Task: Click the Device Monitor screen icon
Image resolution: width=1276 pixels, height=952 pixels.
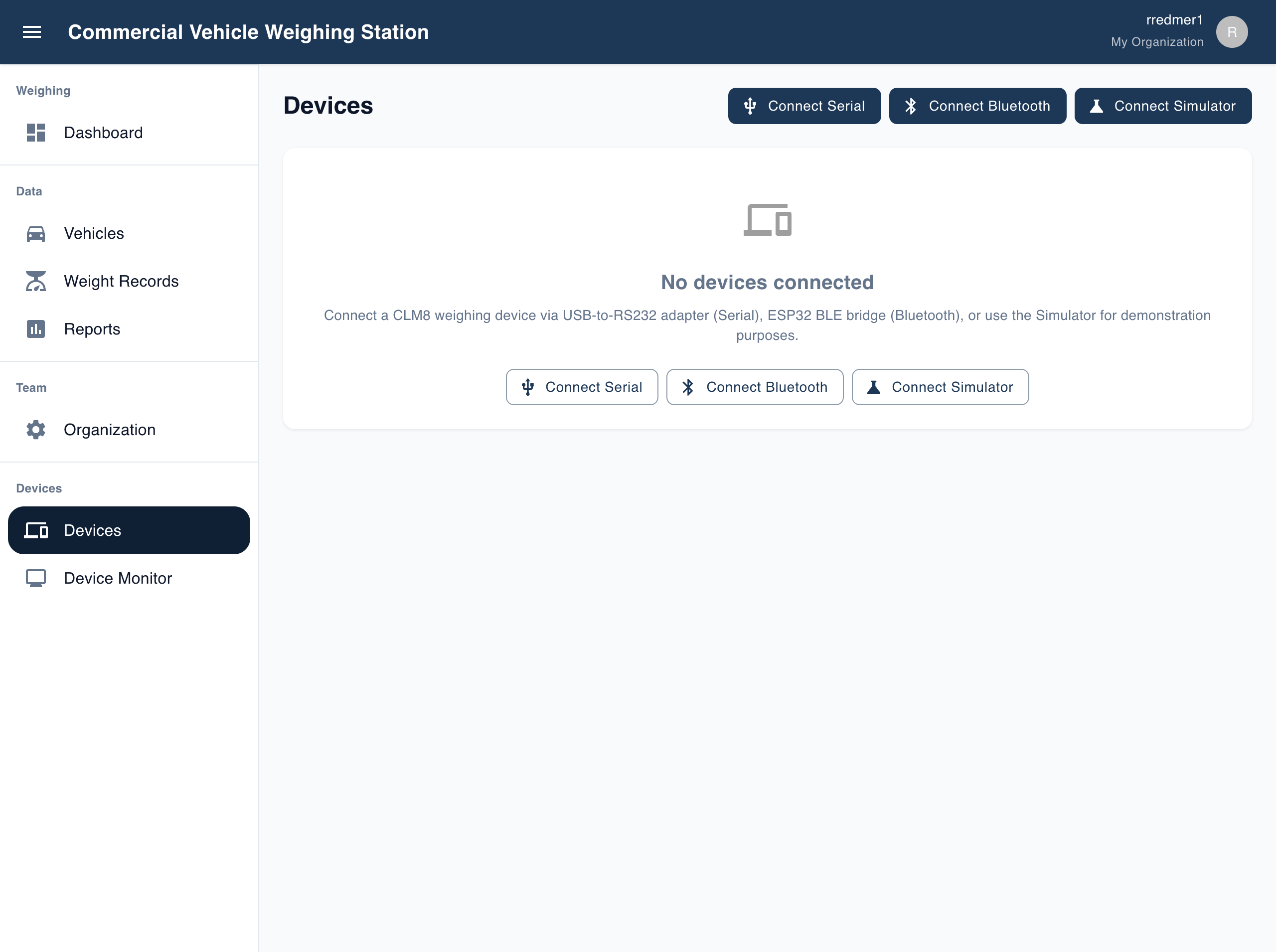Action: (x=36, y=578)
